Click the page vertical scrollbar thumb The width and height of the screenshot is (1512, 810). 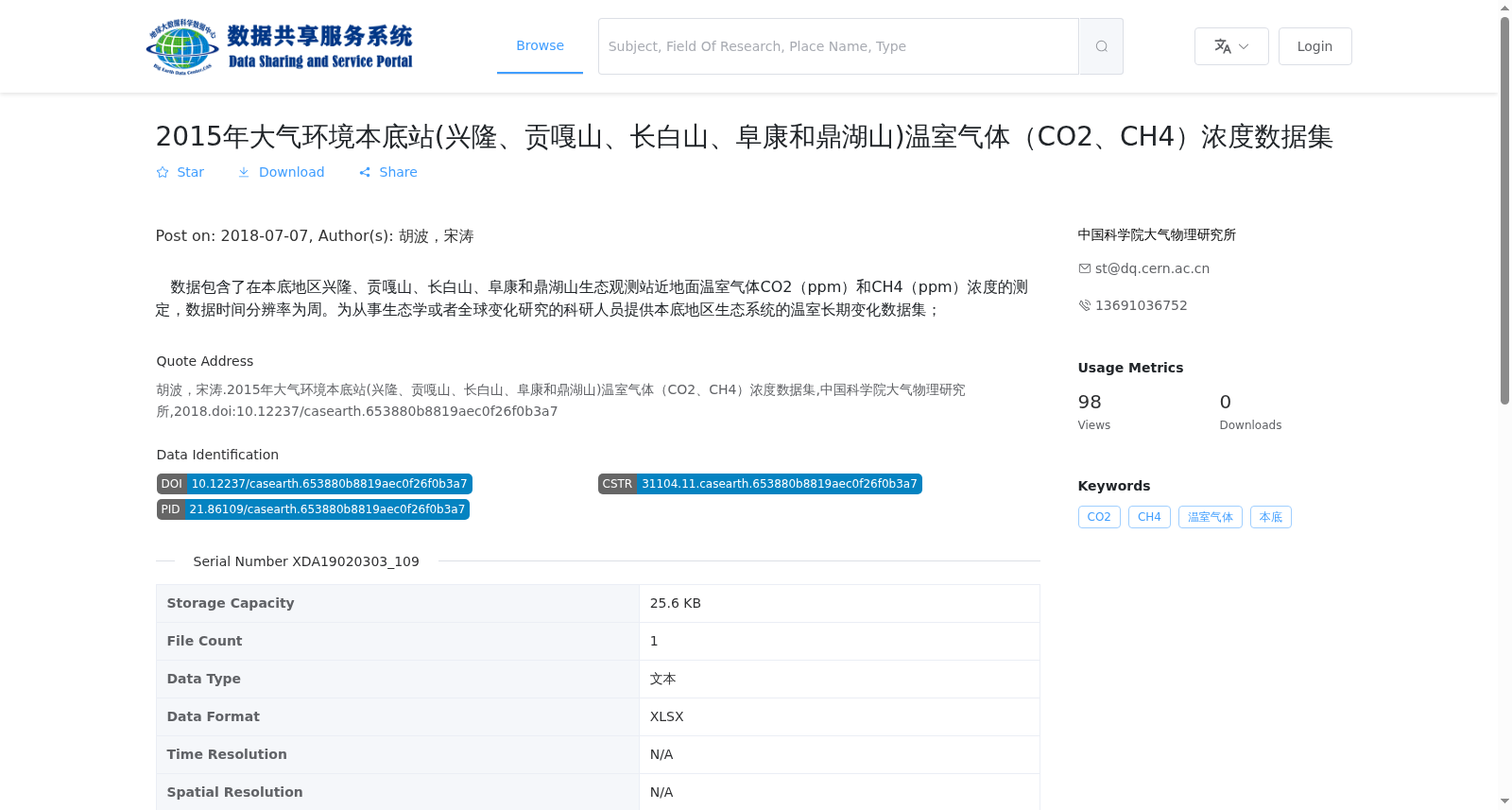1504,210
